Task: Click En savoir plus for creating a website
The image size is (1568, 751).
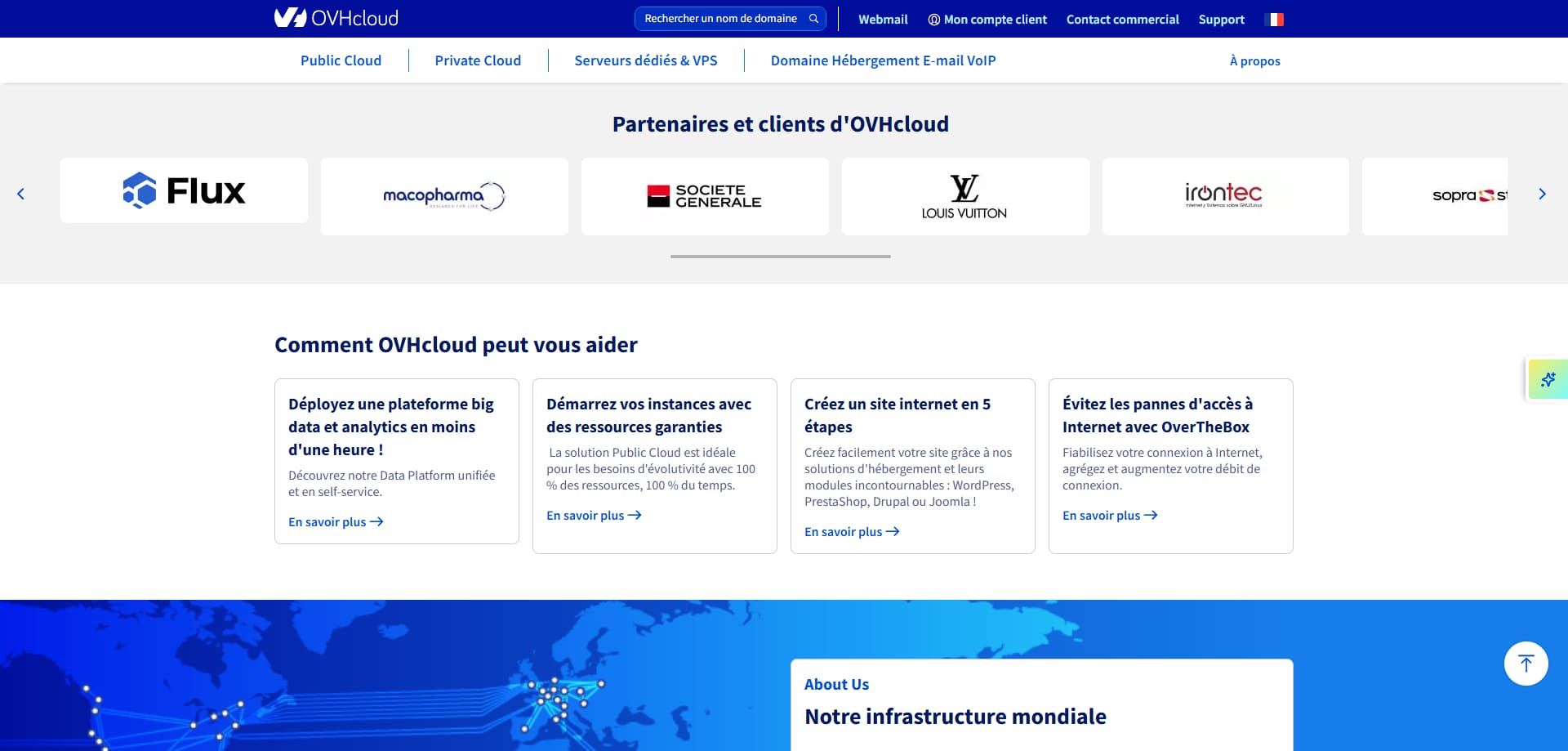Action: click(852, 532)
